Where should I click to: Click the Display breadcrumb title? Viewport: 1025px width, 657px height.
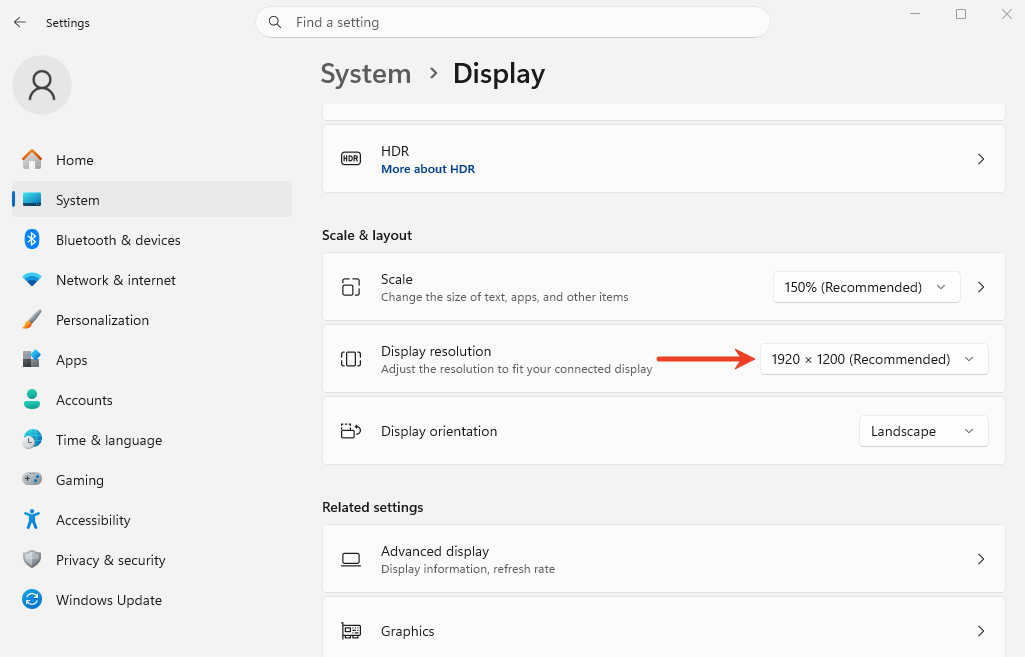pyautogui.click(x=499, y=74)
